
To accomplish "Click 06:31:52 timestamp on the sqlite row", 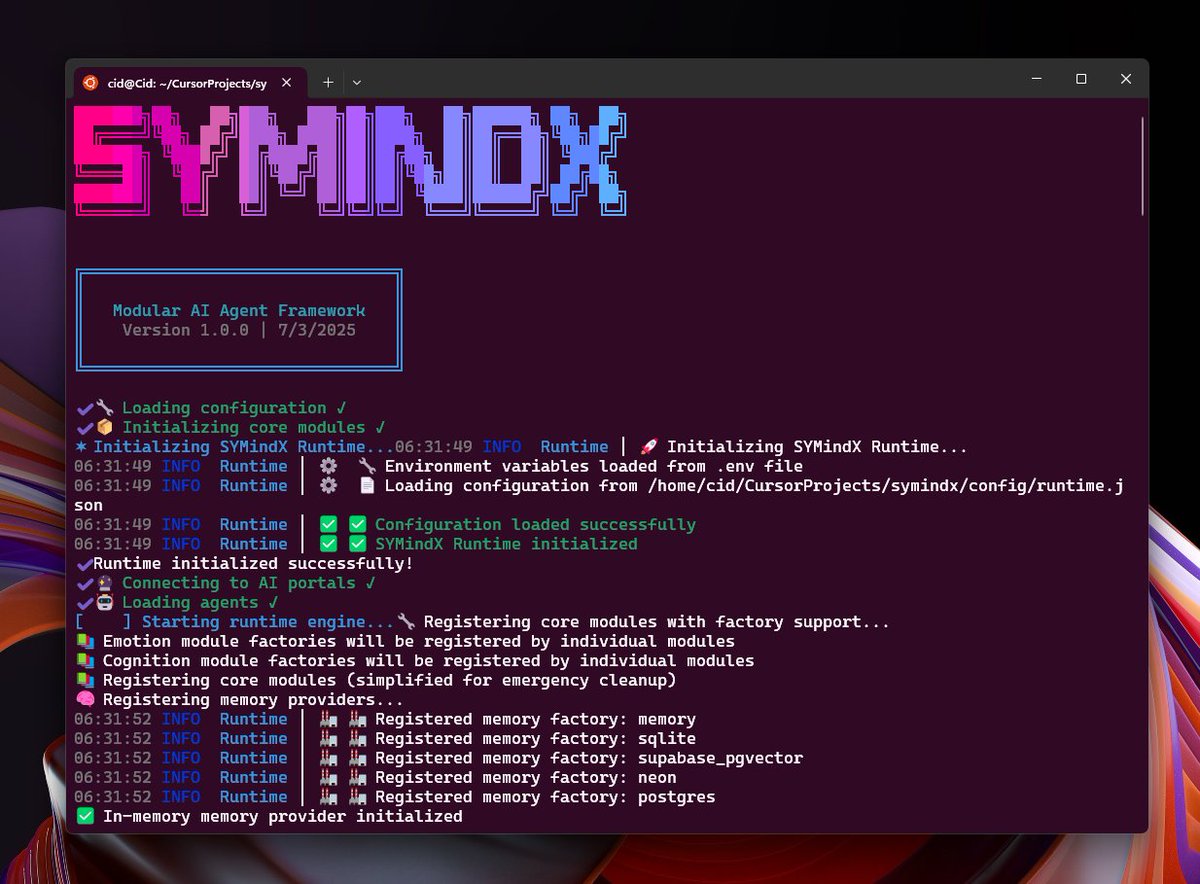I will point(113,738).
